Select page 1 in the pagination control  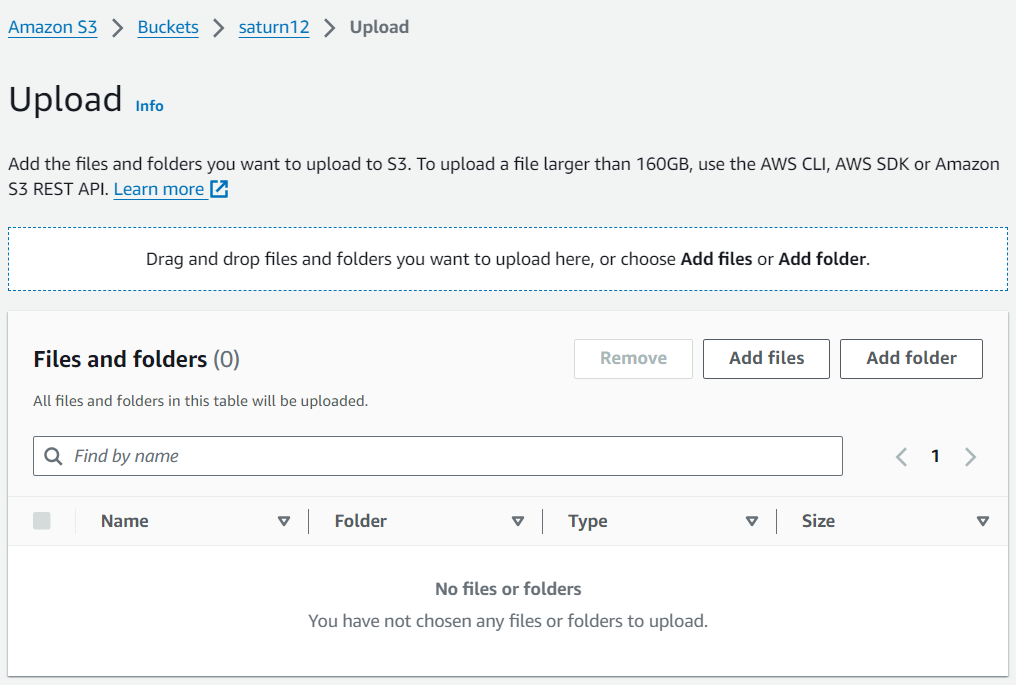pos(935,456)
